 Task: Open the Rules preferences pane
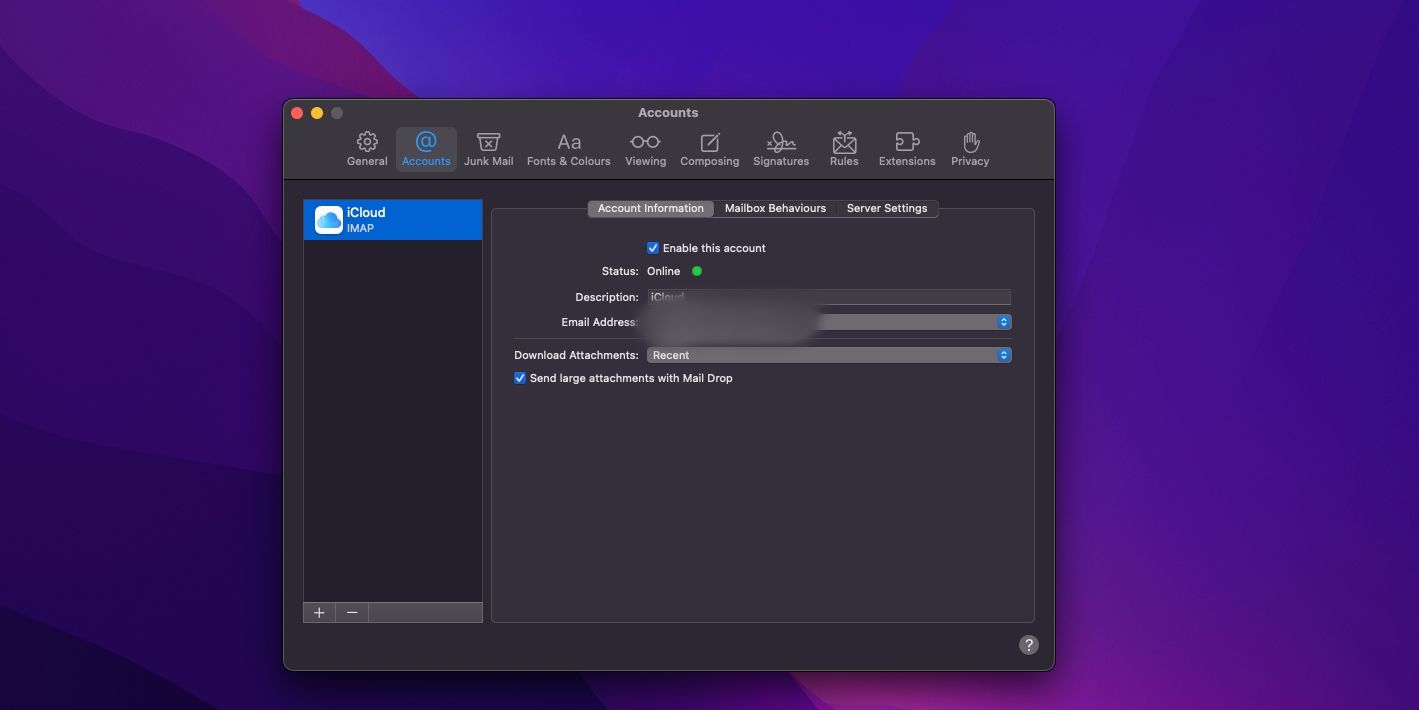[x=843, y=148]
